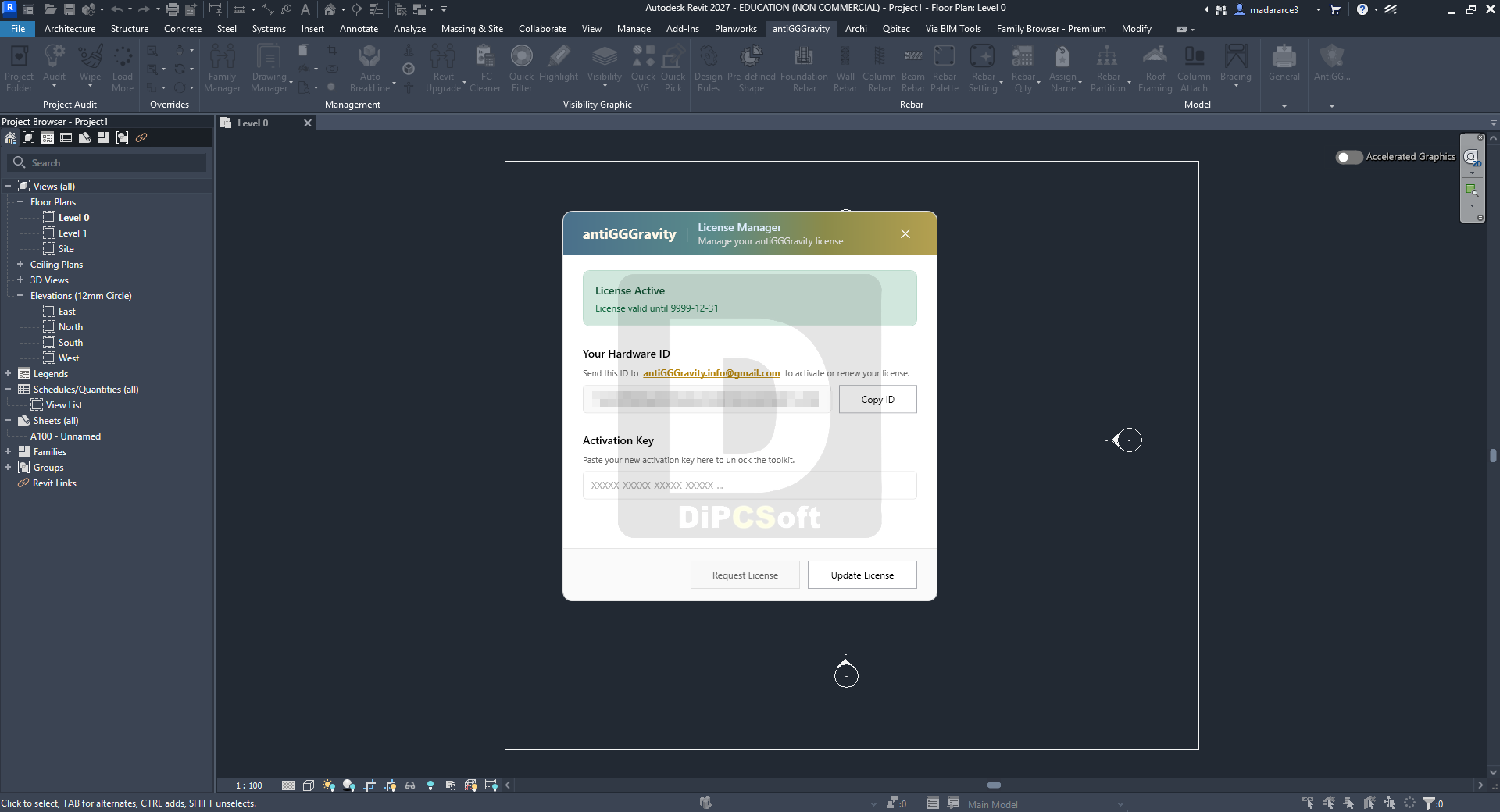Image resolution: width=1500 pixels, height=812 pixels.
Task: Run the Auto BreakLine tool
Action: point(370,69)
